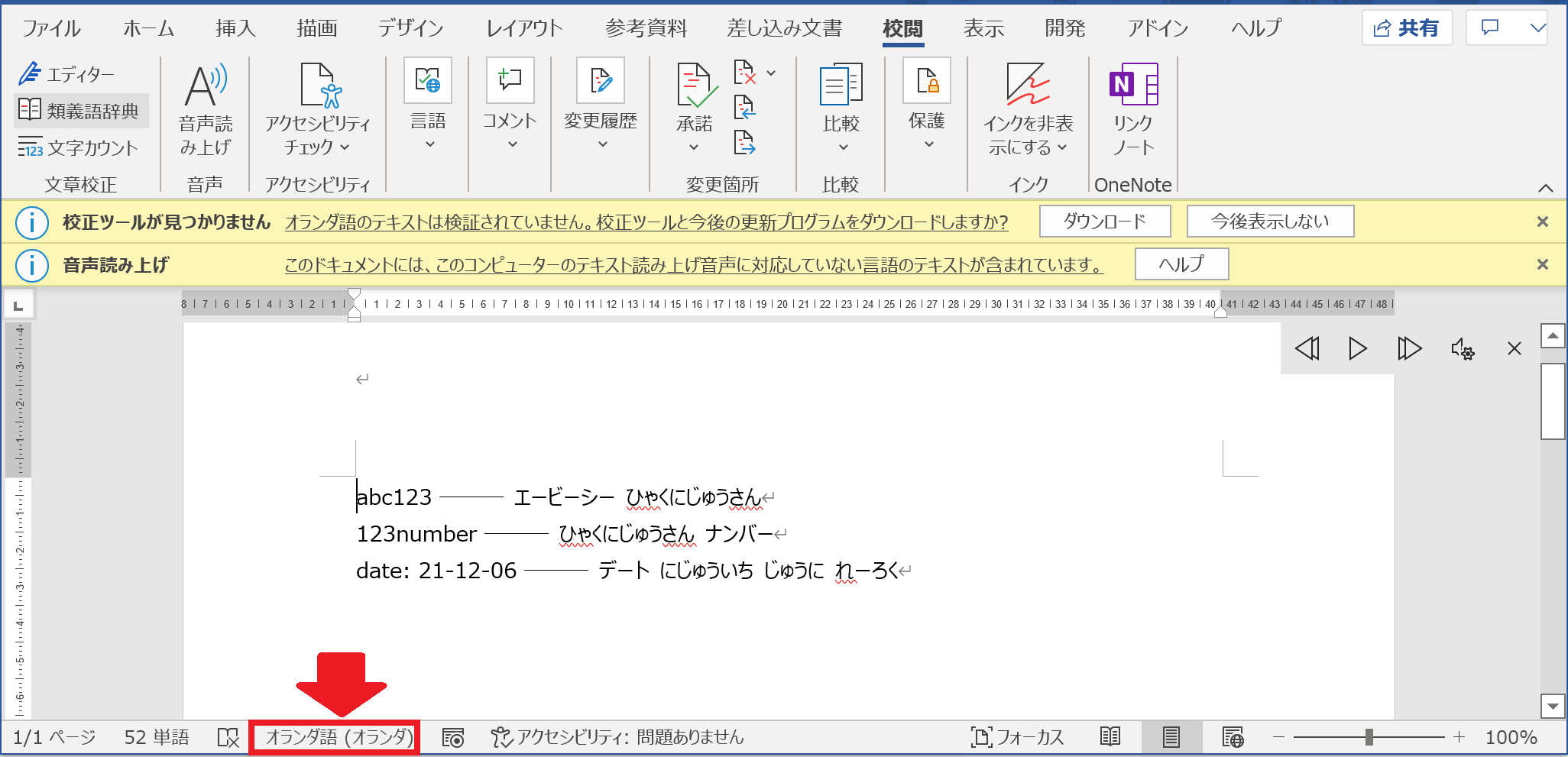Switch to read mode view
The image size is (1568, 757).
[1110, 737]
